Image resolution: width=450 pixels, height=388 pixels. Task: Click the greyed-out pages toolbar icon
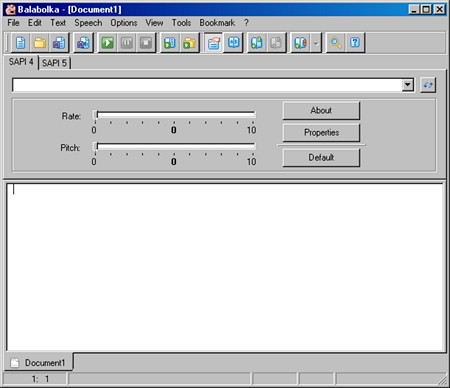click(276, 43)
